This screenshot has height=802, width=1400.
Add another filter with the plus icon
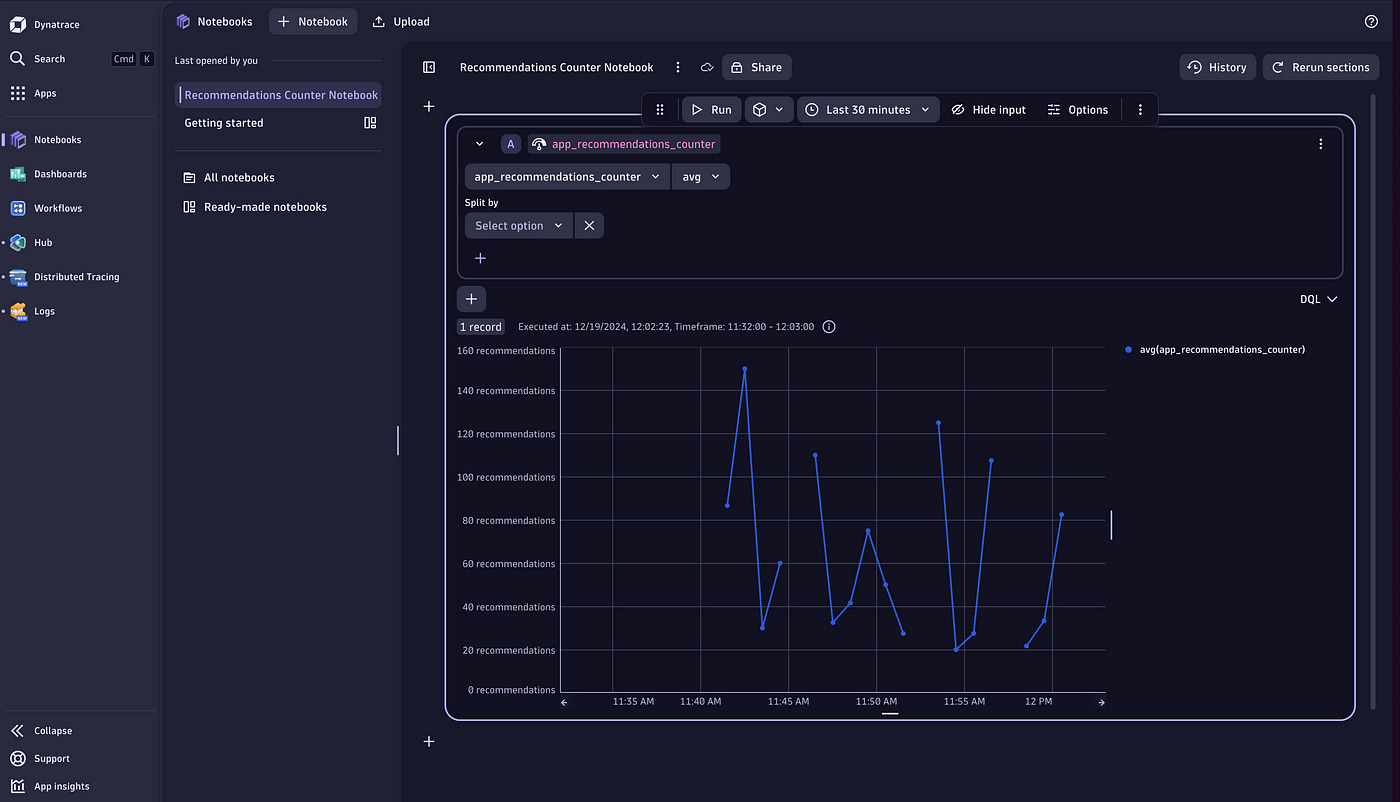(x=480, y=258)
